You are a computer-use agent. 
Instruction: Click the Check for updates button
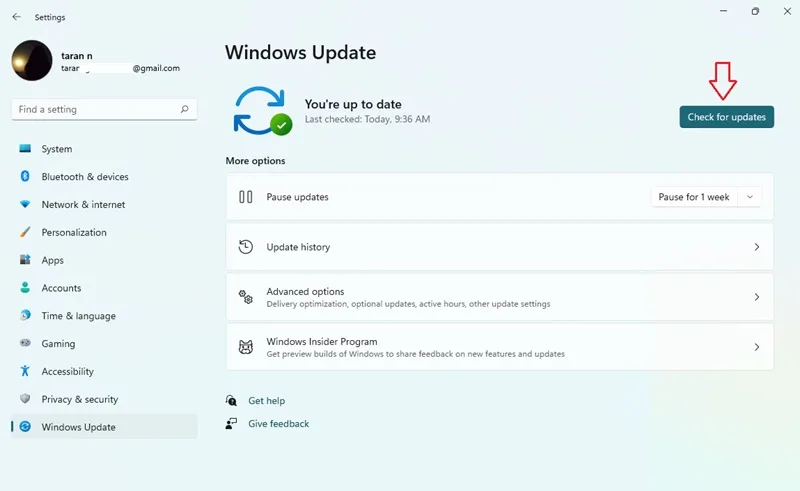pyautogui.click(x=726, y=117)
